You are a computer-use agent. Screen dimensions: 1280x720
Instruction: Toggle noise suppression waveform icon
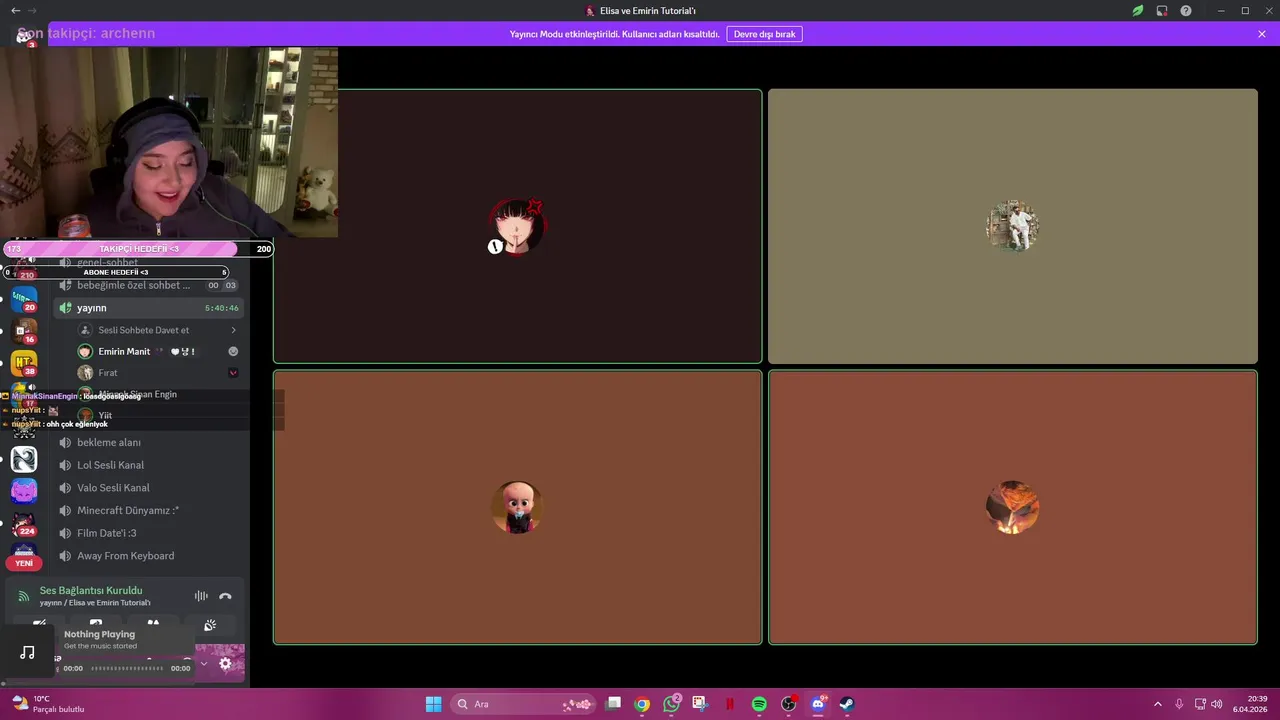coord(201,596)
